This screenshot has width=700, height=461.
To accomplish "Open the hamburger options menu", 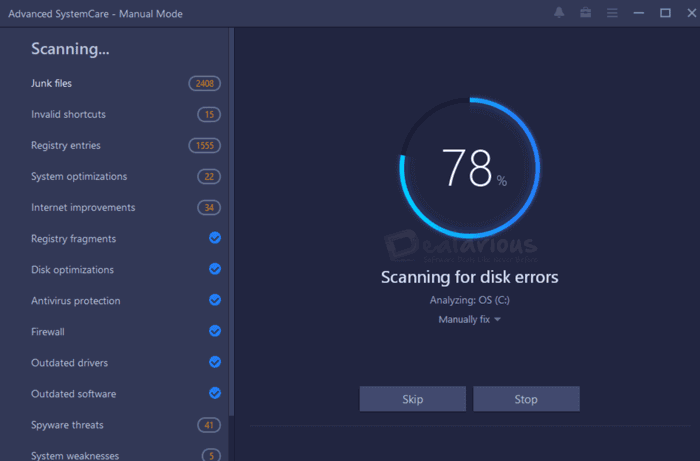I will (x=612, y=13).
